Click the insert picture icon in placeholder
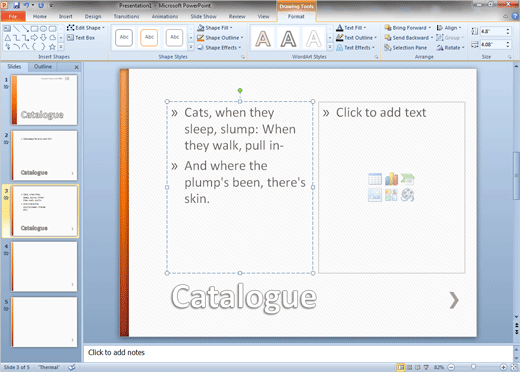520x372 pixels. click(x=375, y=195)
